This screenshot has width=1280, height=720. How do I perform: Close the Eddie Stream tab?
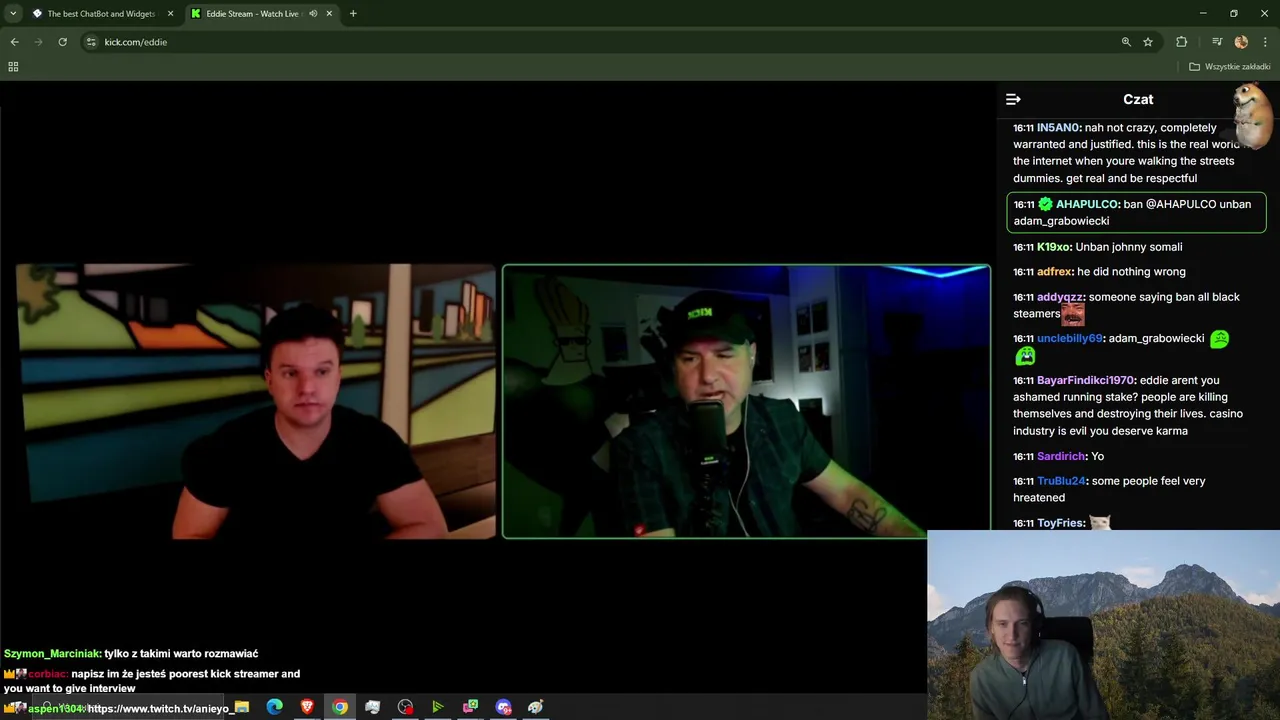(329, 14)
